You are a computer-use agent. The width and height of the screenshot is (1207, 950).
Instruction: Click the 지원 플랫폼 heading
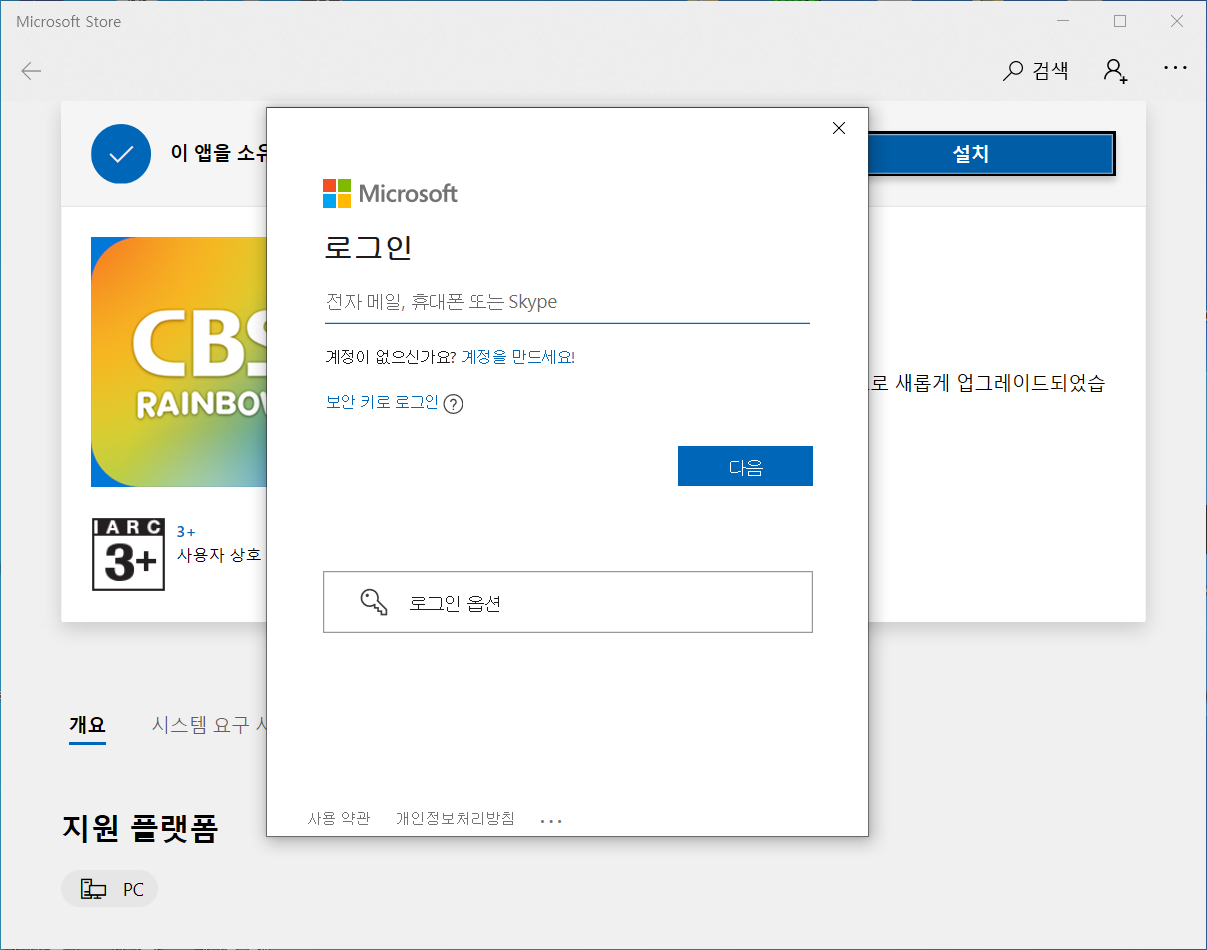tap(140, 828)
